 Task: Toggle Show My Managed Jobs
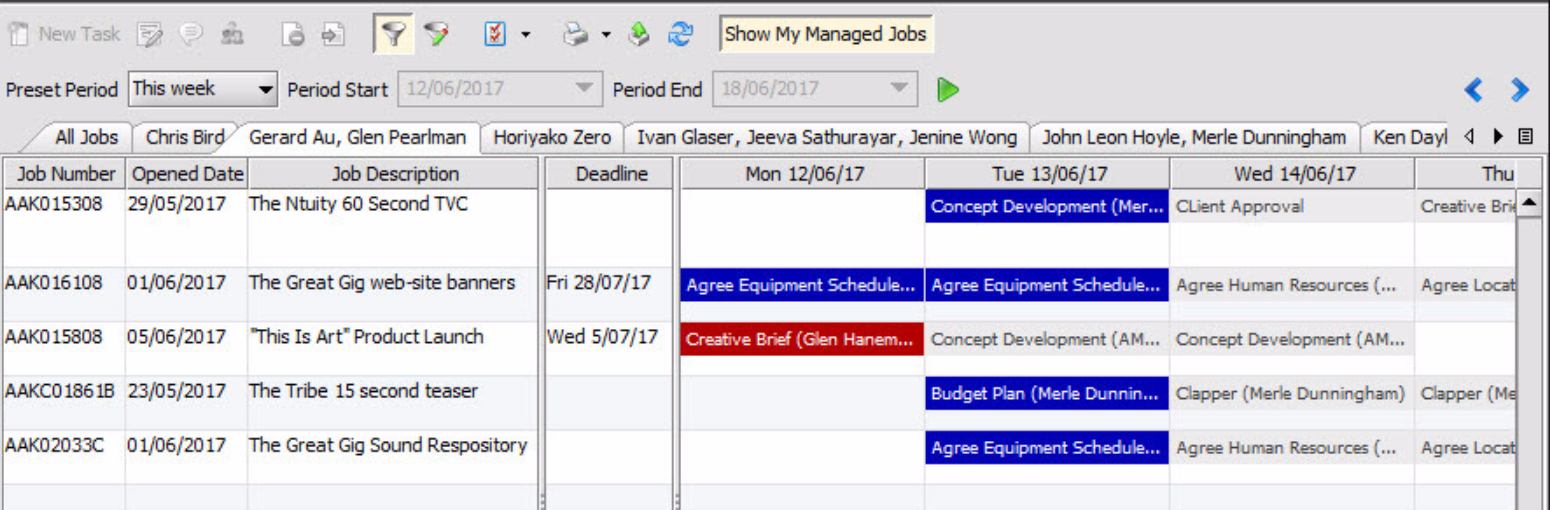pyautogui.click(x=826, y=34)
